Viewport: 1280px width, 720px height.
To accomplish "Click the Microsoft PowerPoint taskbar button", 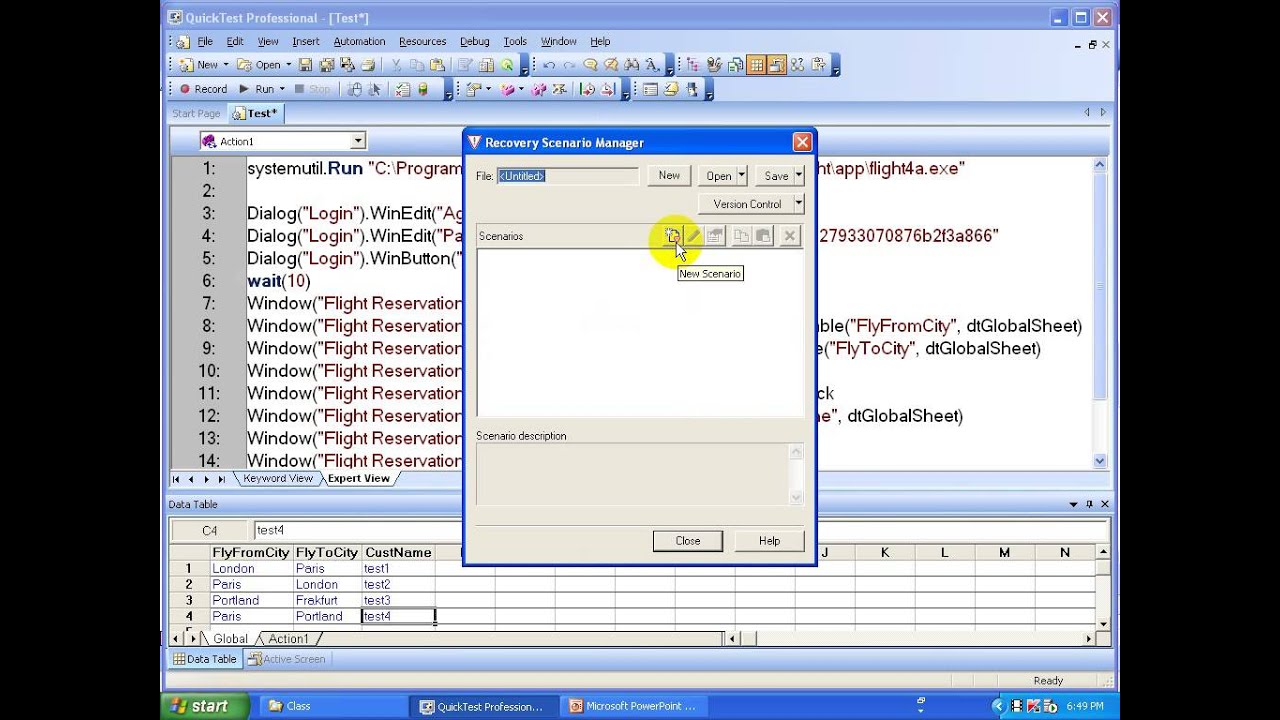I will 632,706.
